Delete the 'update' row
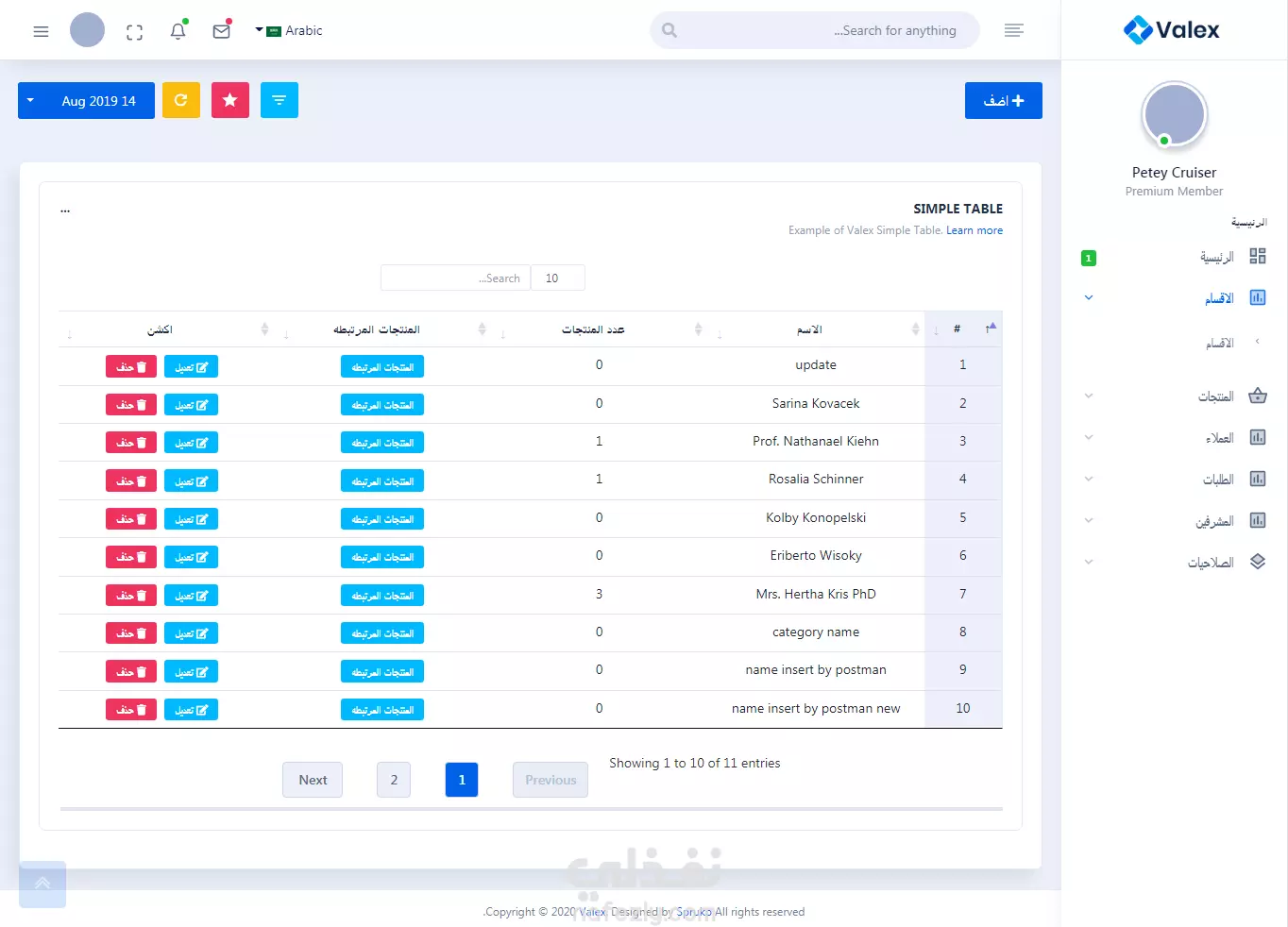The height and width of the screenshot is (927, 1288). (x=131, y=367)
